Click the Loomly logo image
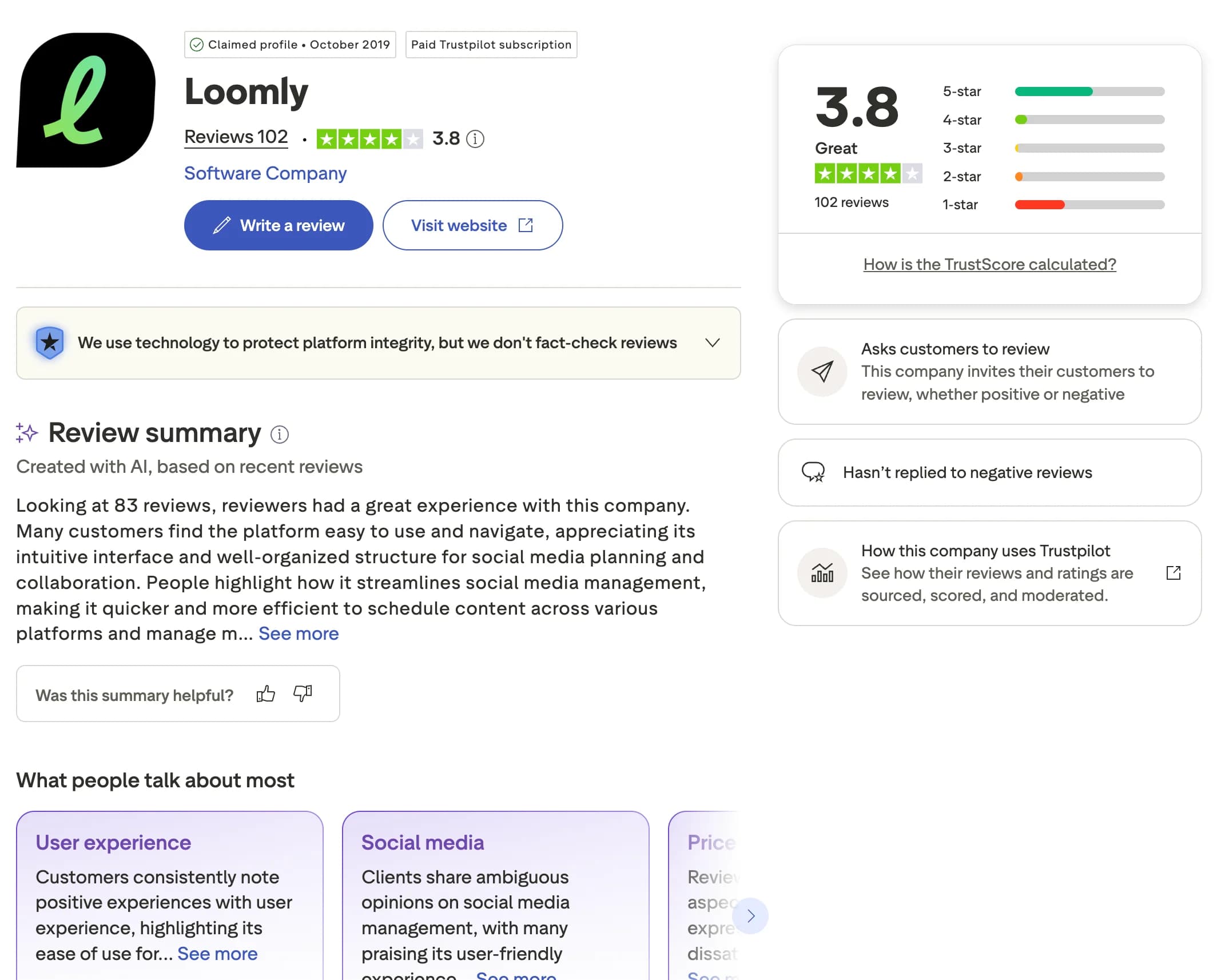Screen dimensions: 1217x980 pyautogui.click(x=86, y=99)
